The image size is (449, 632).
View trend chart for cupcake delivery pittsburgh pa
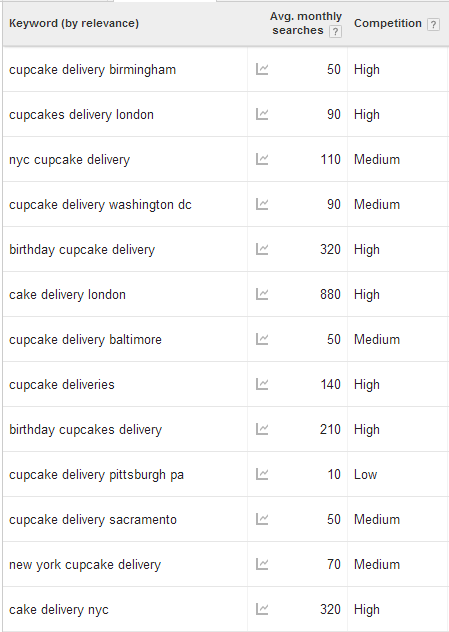click(x=262, y=474)
